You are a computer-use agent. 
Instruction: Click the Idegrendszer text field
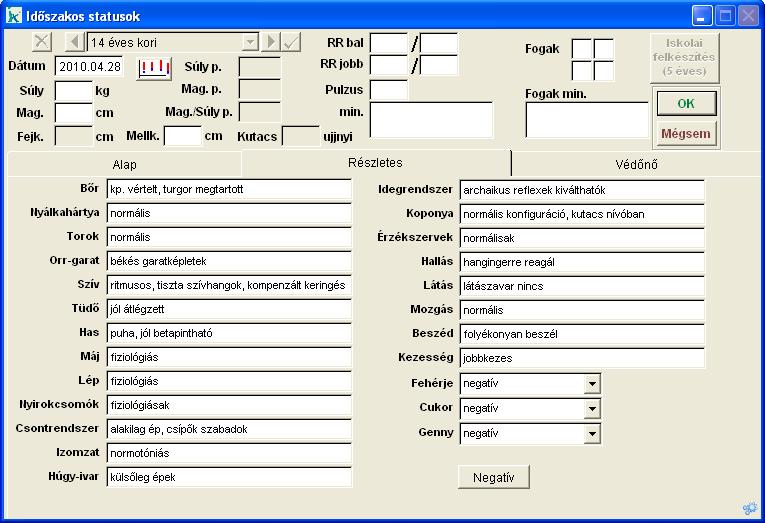[x=581, y=189]
